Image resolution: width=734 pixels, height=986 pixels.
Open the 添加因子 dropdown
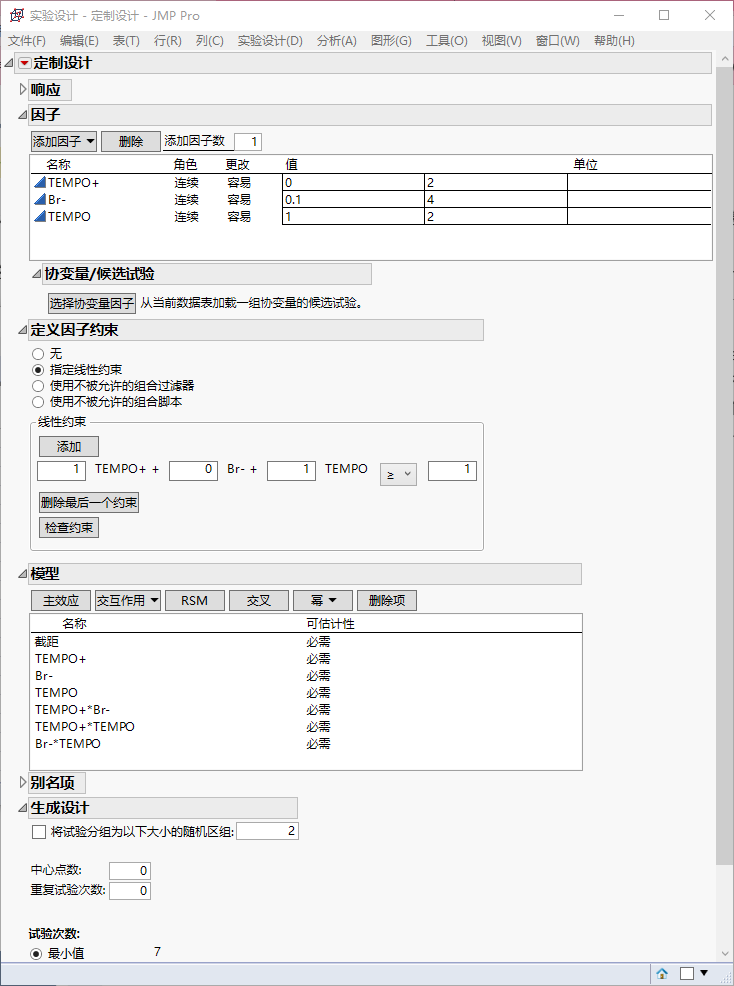(64, 141)
